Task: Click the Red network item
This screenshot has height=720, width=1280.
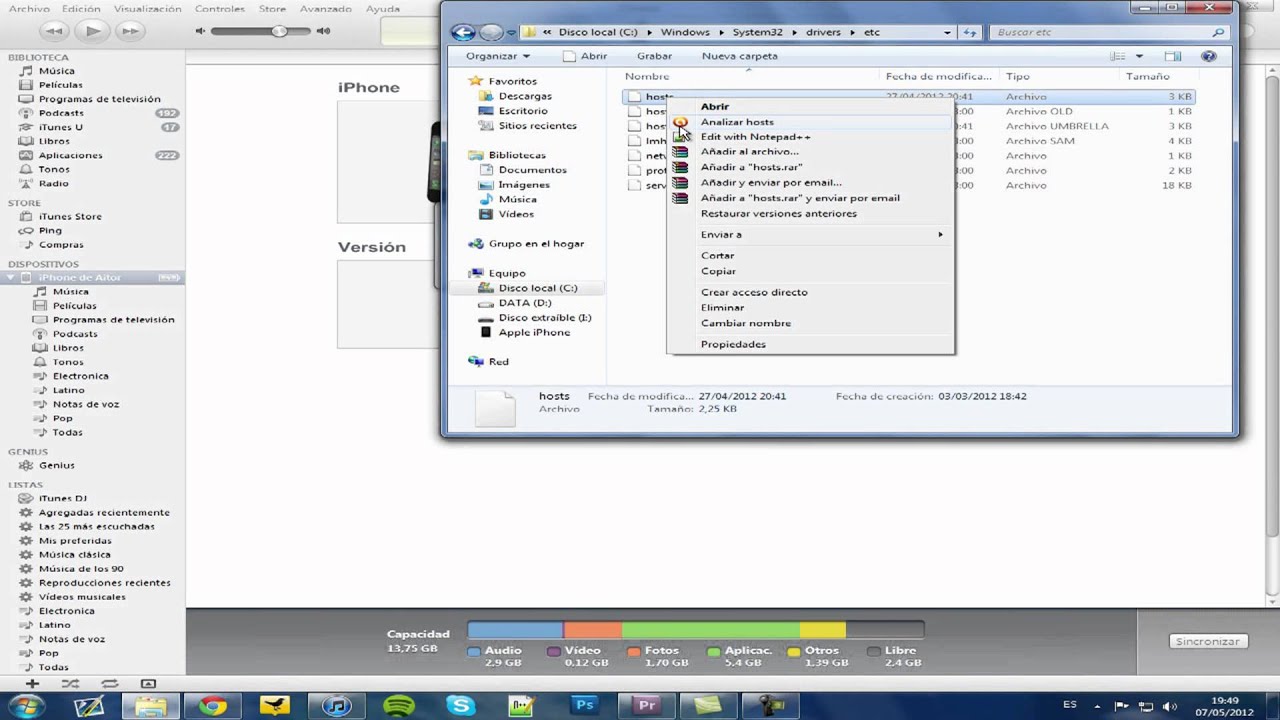Action: coord(498,362)
